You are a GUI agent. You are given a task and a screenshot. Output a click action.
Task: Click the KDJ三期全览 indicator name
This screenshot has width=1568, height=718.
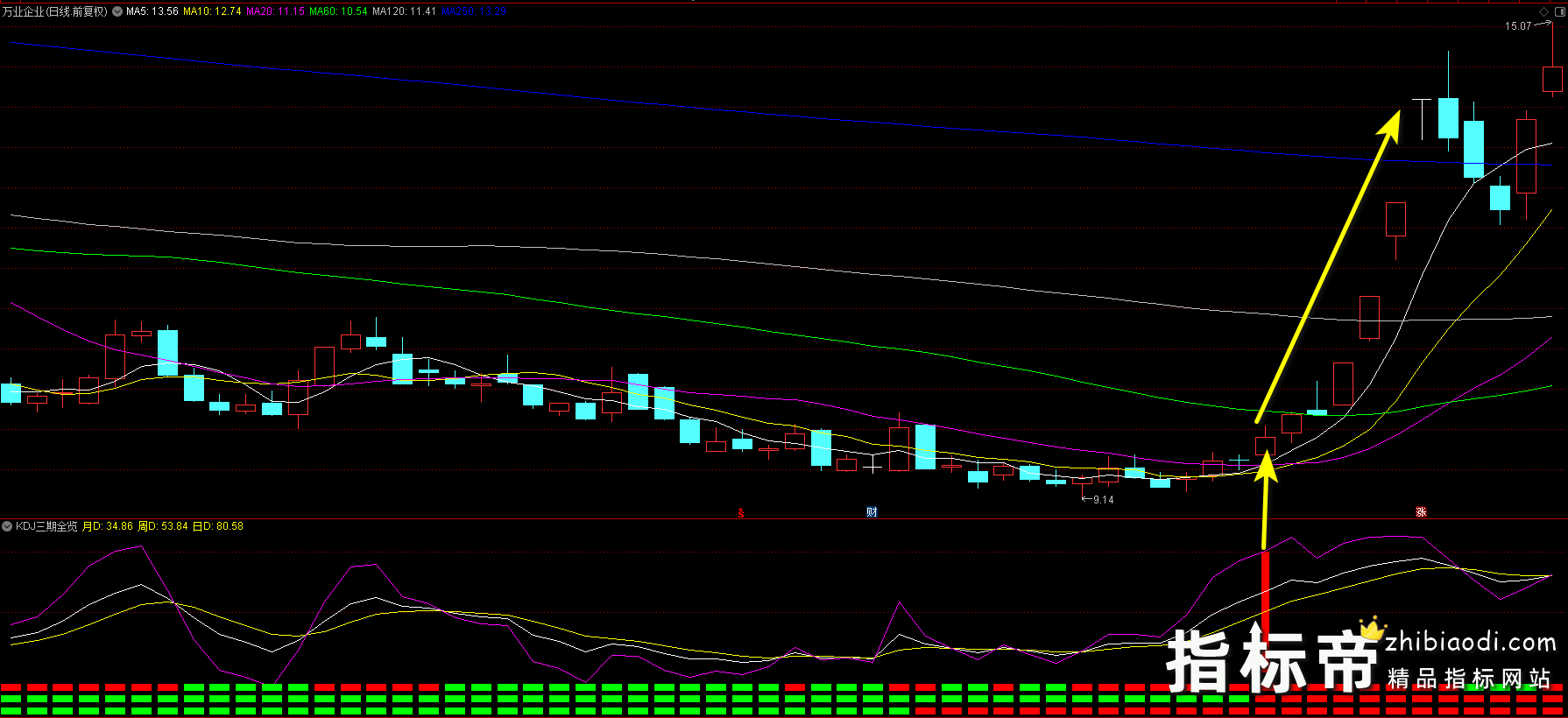click(x=46, y=526)
